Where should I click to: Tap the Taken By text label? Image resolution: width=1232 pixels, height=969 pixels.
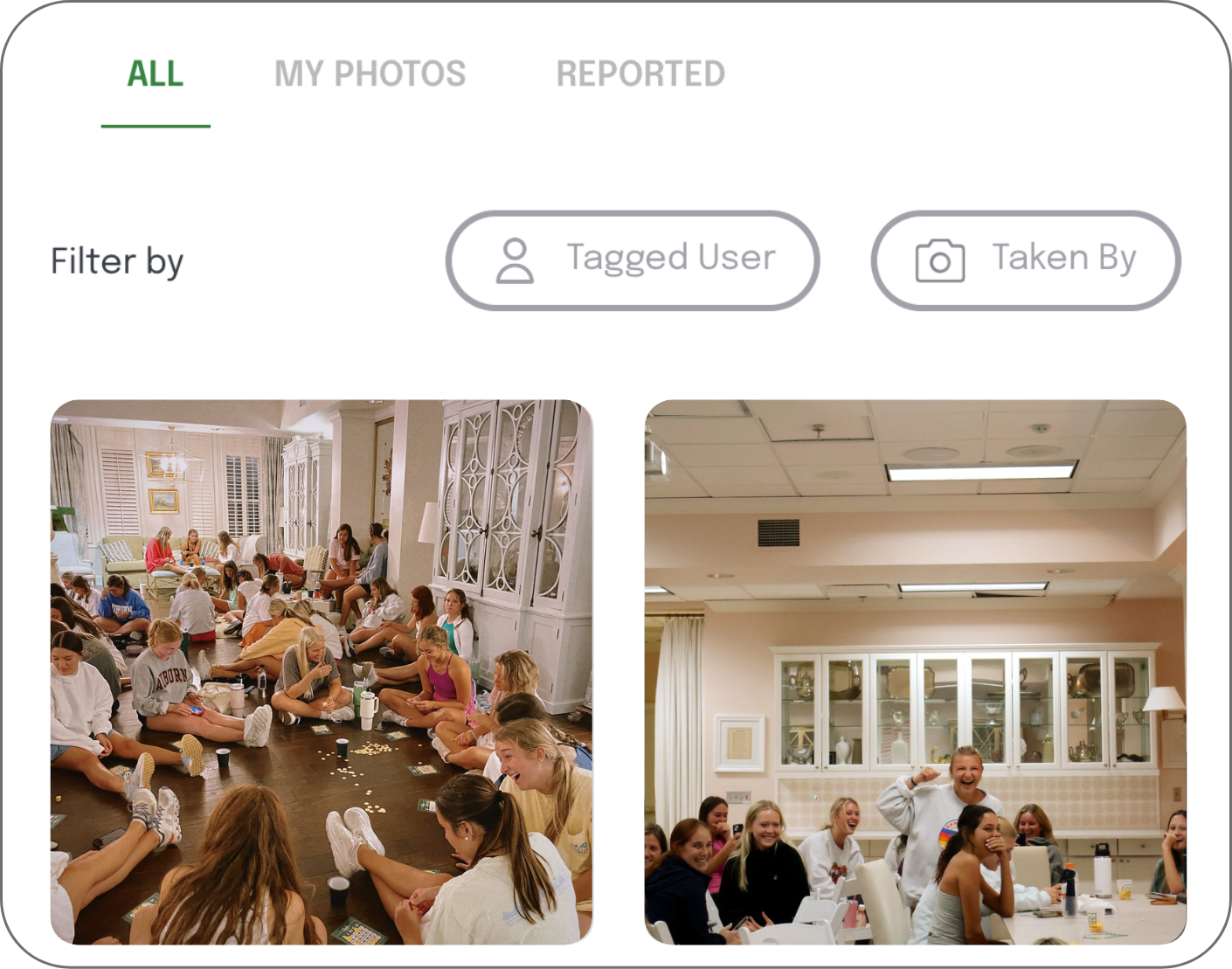(1064, 258)
